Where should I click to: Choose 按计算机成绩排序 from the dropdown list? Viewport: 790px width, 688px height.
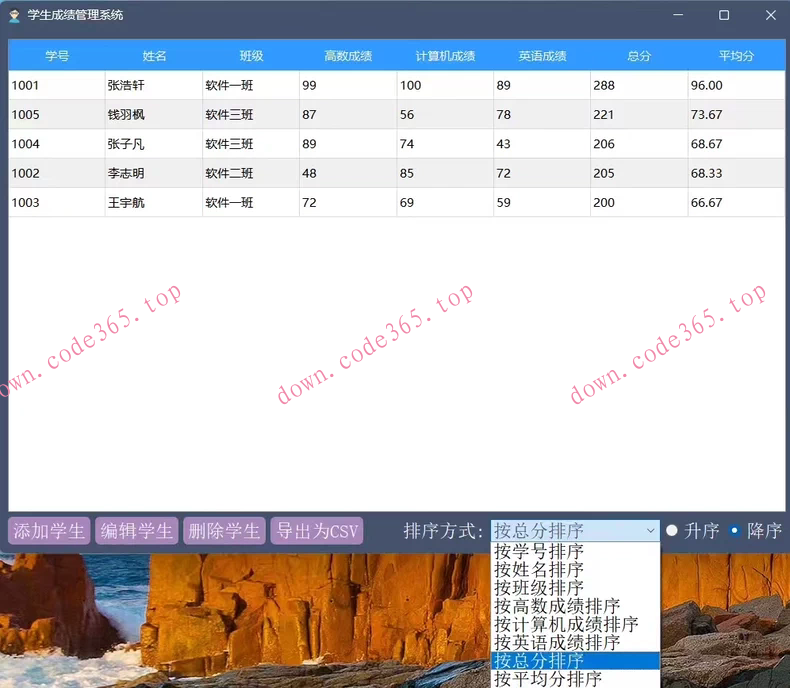[575, 624]
